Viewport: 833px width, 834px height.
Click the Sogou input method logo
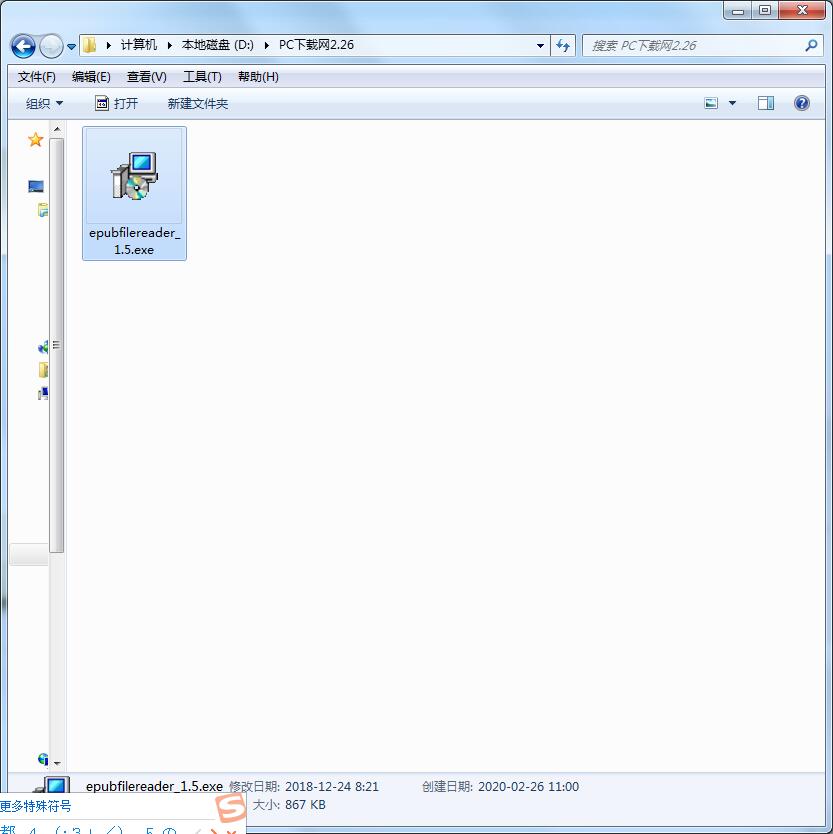pos(228,808)
